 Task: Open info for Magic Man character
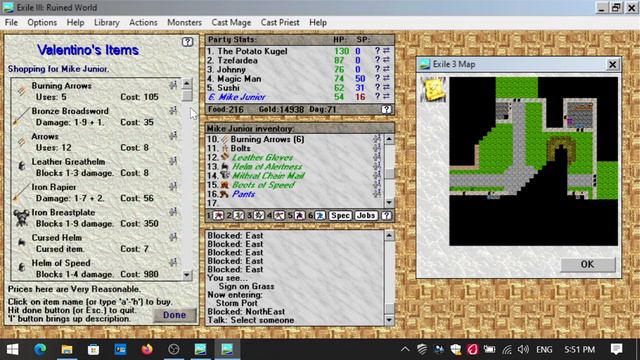click(378, 78)
